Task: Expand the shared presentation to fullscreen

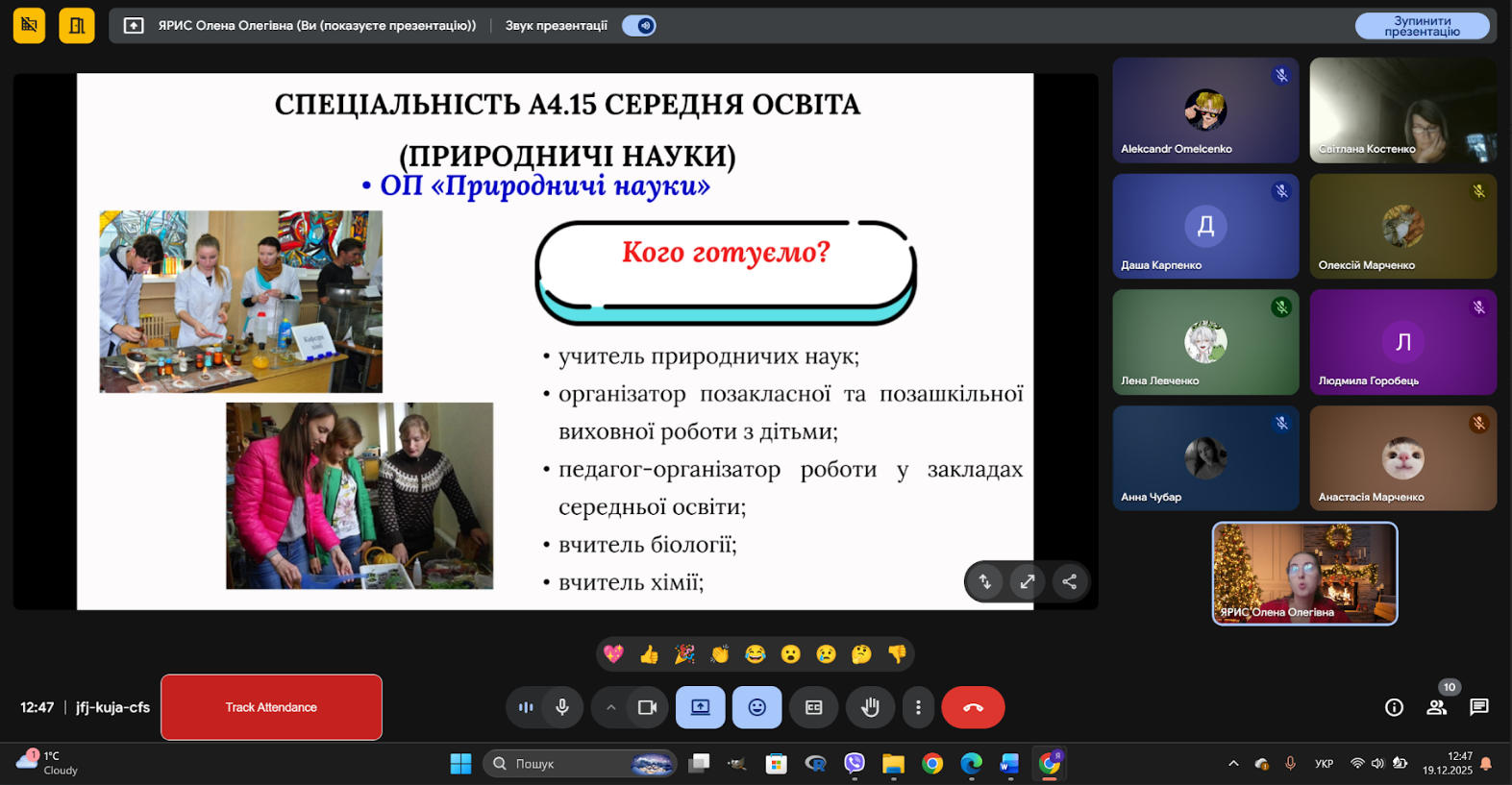Action: point(1027,581)
